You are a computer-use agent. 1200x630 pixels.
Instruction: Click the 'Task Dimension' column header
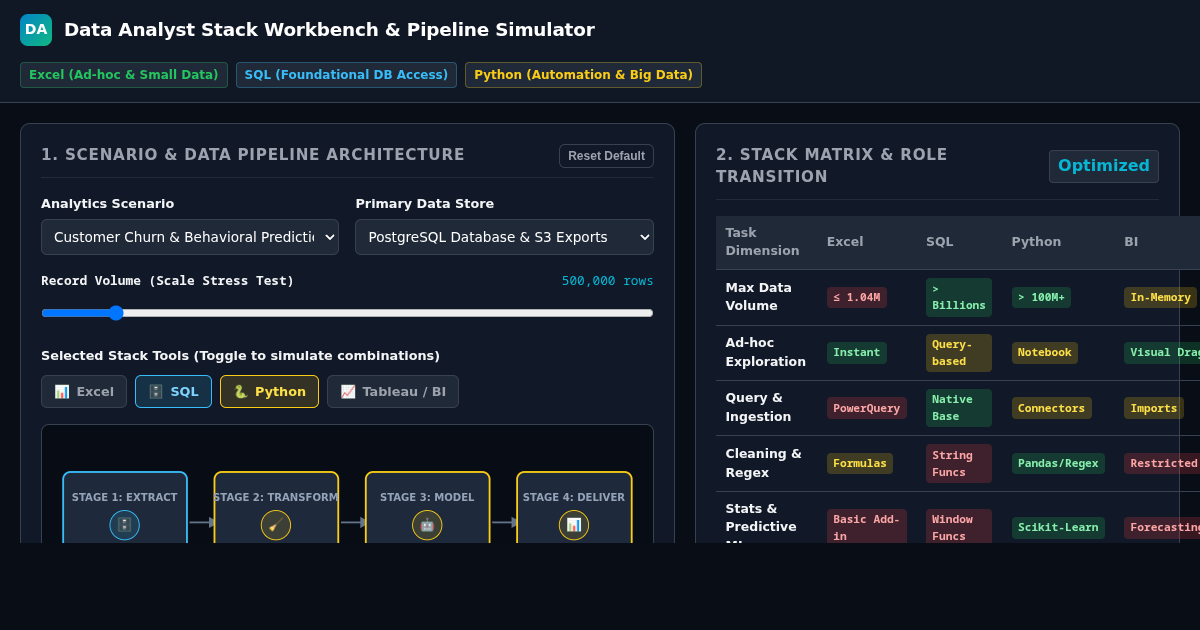coord(762,242)
